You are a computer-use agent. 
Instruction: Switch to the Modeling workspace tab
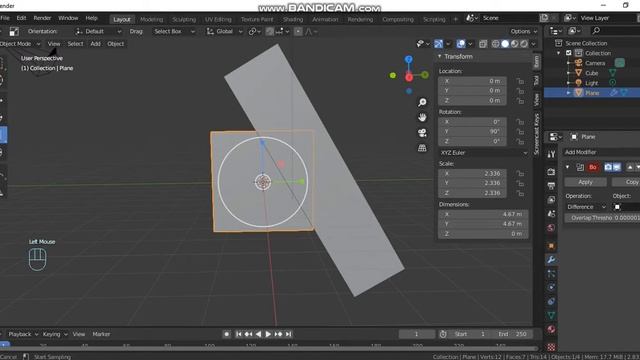point(151,19)
